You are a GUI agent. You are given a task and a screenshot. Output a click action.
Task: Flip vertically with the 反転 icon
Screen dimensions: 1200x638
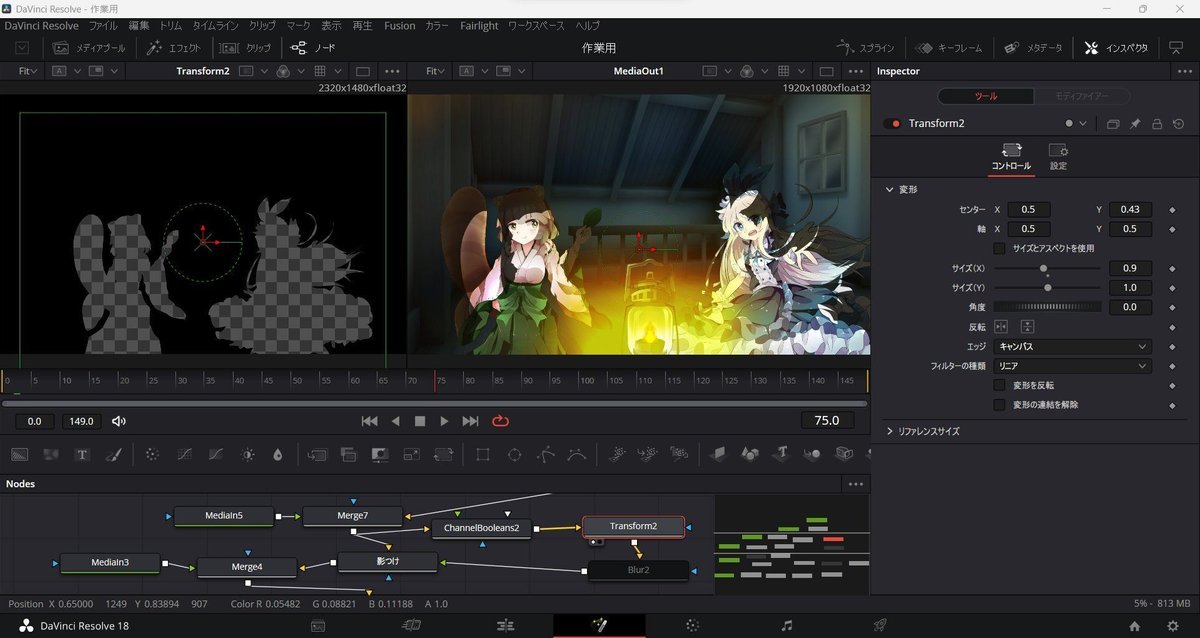1027,327
